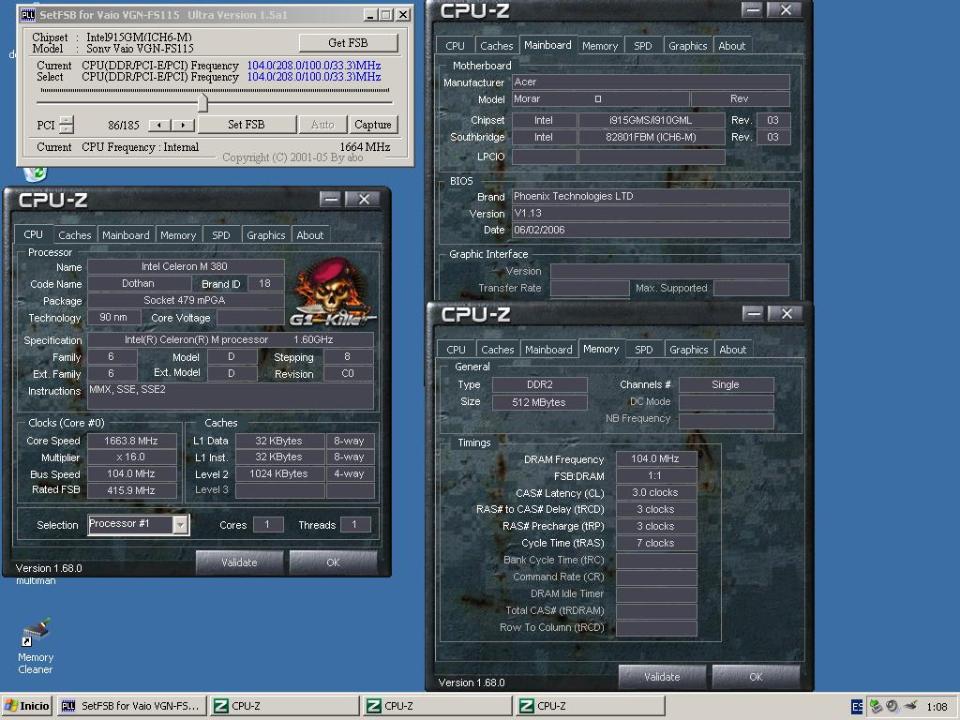Image resolution: width=960 pixels, height=720 pixels.
Task: Click Manufacturer field showing Acer
Action: (x=650, y=82)
